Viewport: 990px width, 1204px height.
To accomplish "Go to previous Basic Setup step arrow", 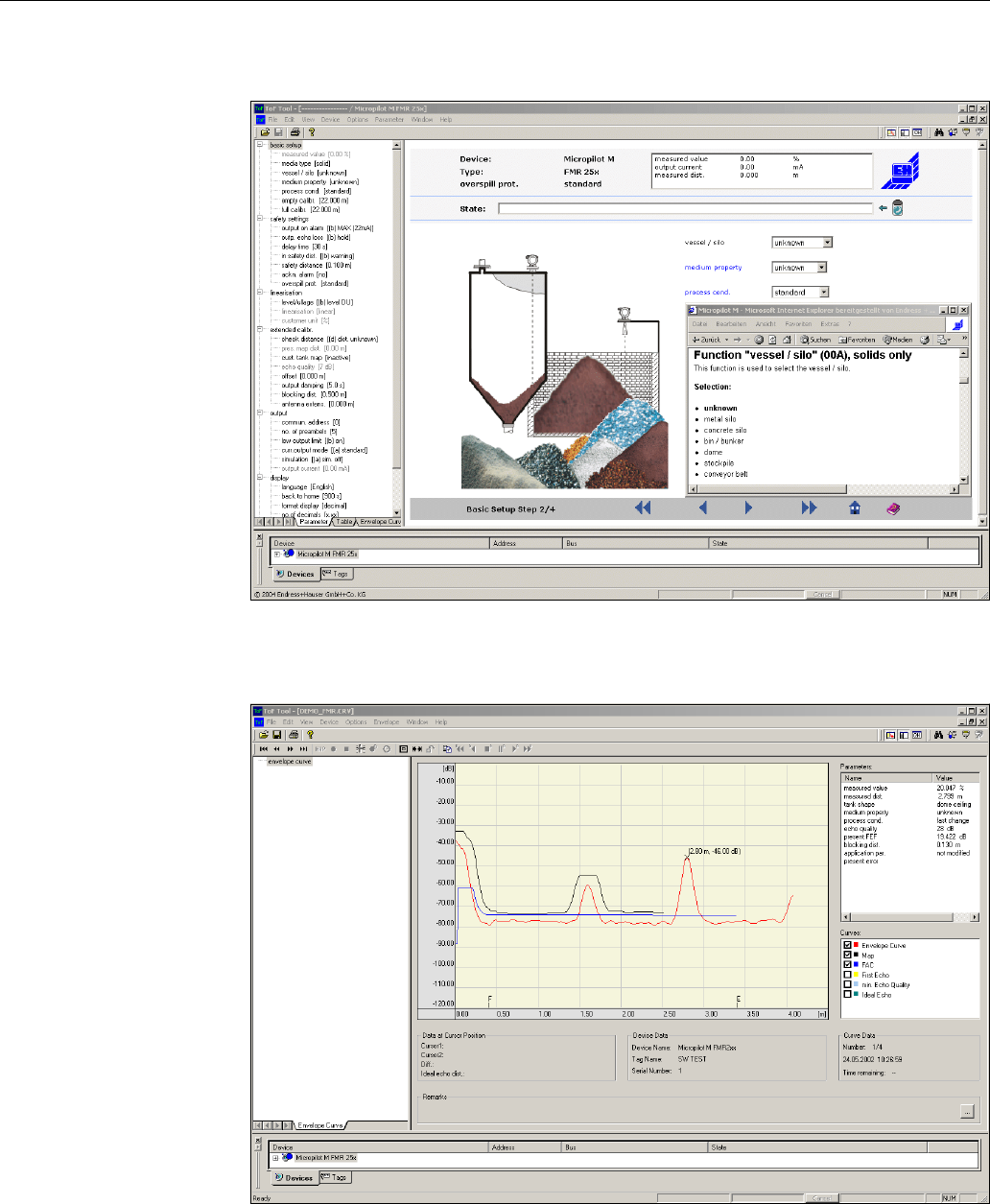I will click(x=702, y=509).
